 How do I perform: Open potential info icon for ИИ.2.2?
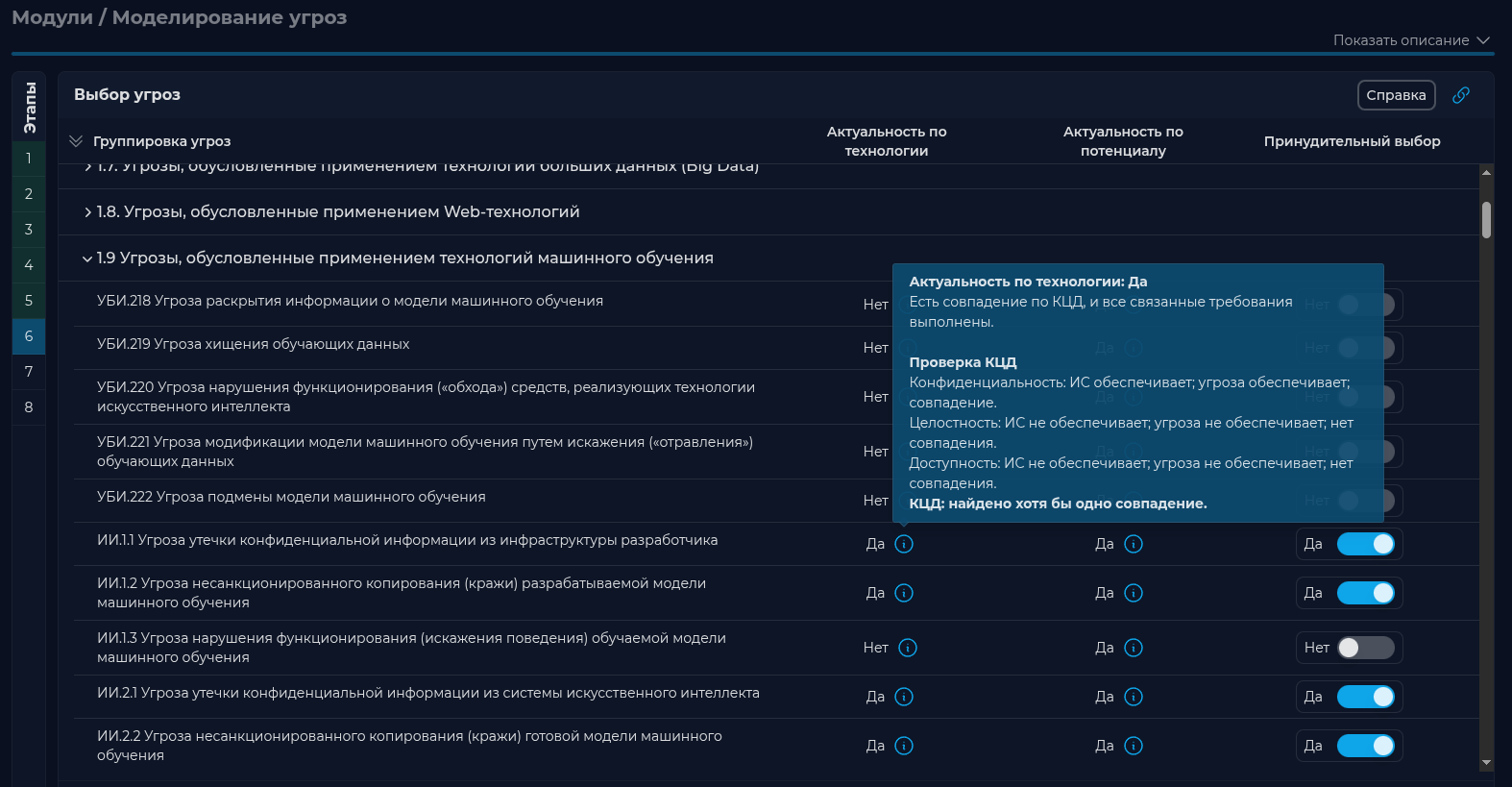tap(1134, 746)
